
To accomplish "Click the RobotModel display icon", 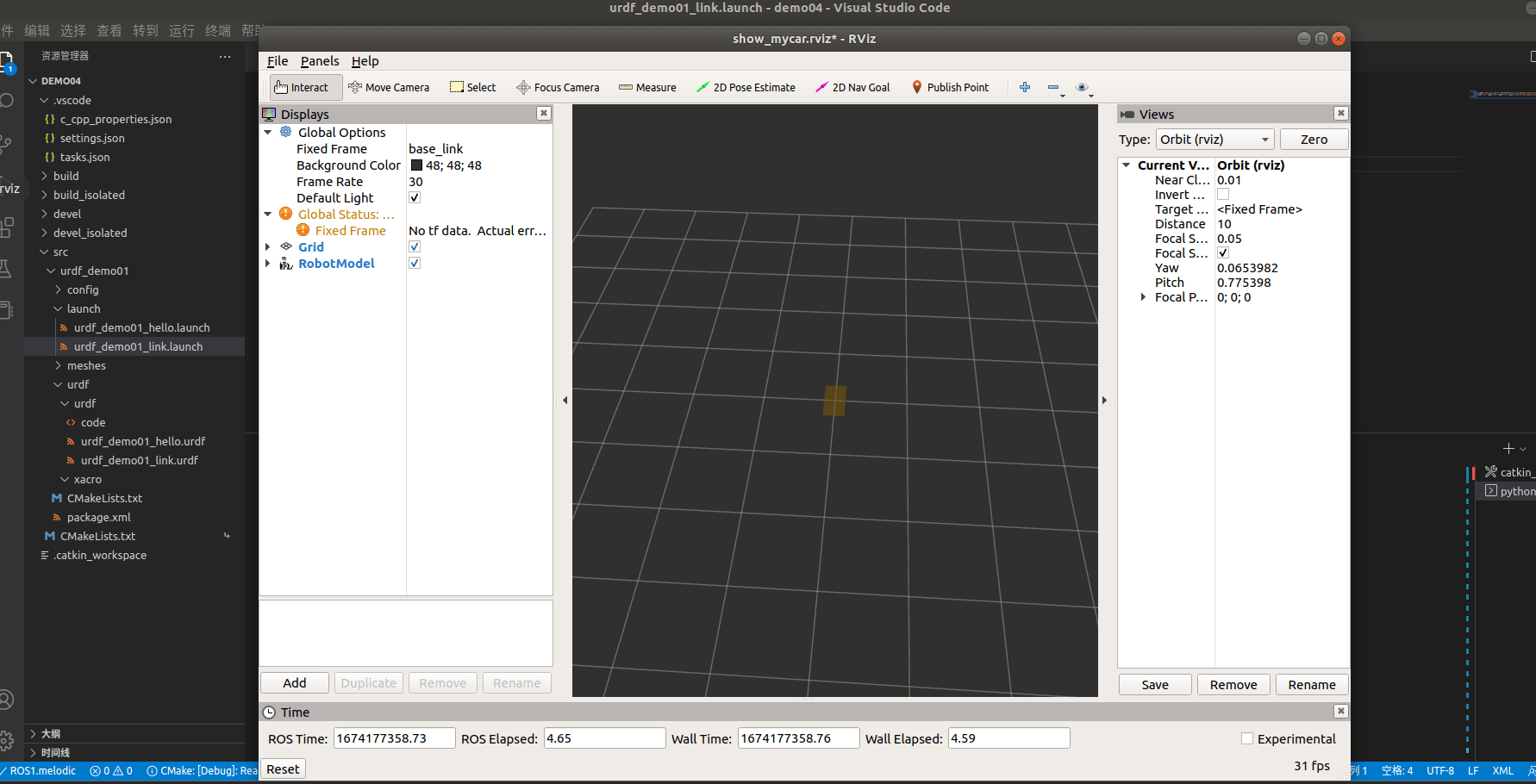I will click(x=286, y=263).
